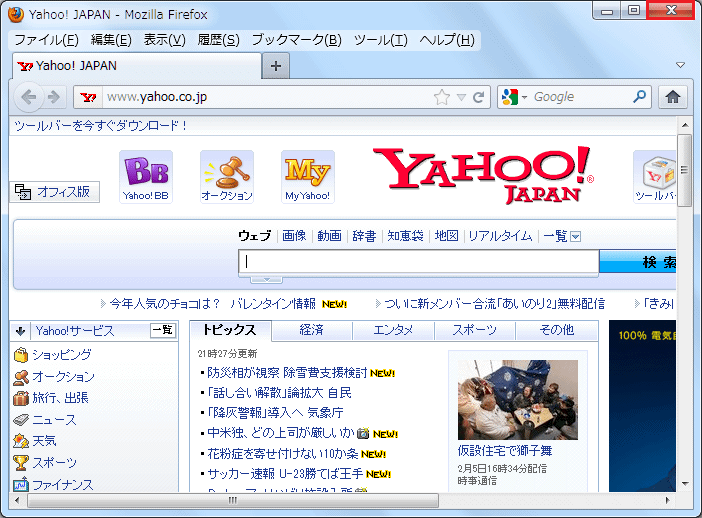
Task: Open headline 防災相が視察 除雪費支援検討
Action: coord(287,372)
